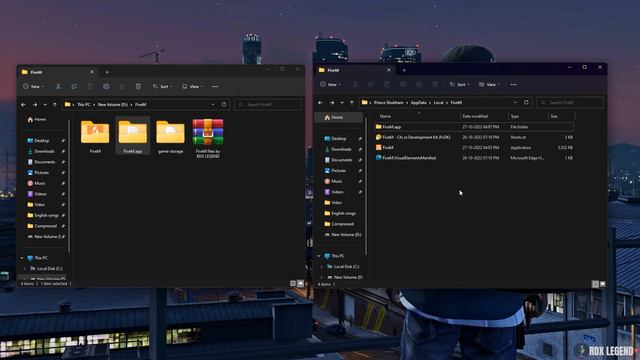The image size is (640, 360).
Task: Open View dropdown in right window
Action: [x=489, y=84]
